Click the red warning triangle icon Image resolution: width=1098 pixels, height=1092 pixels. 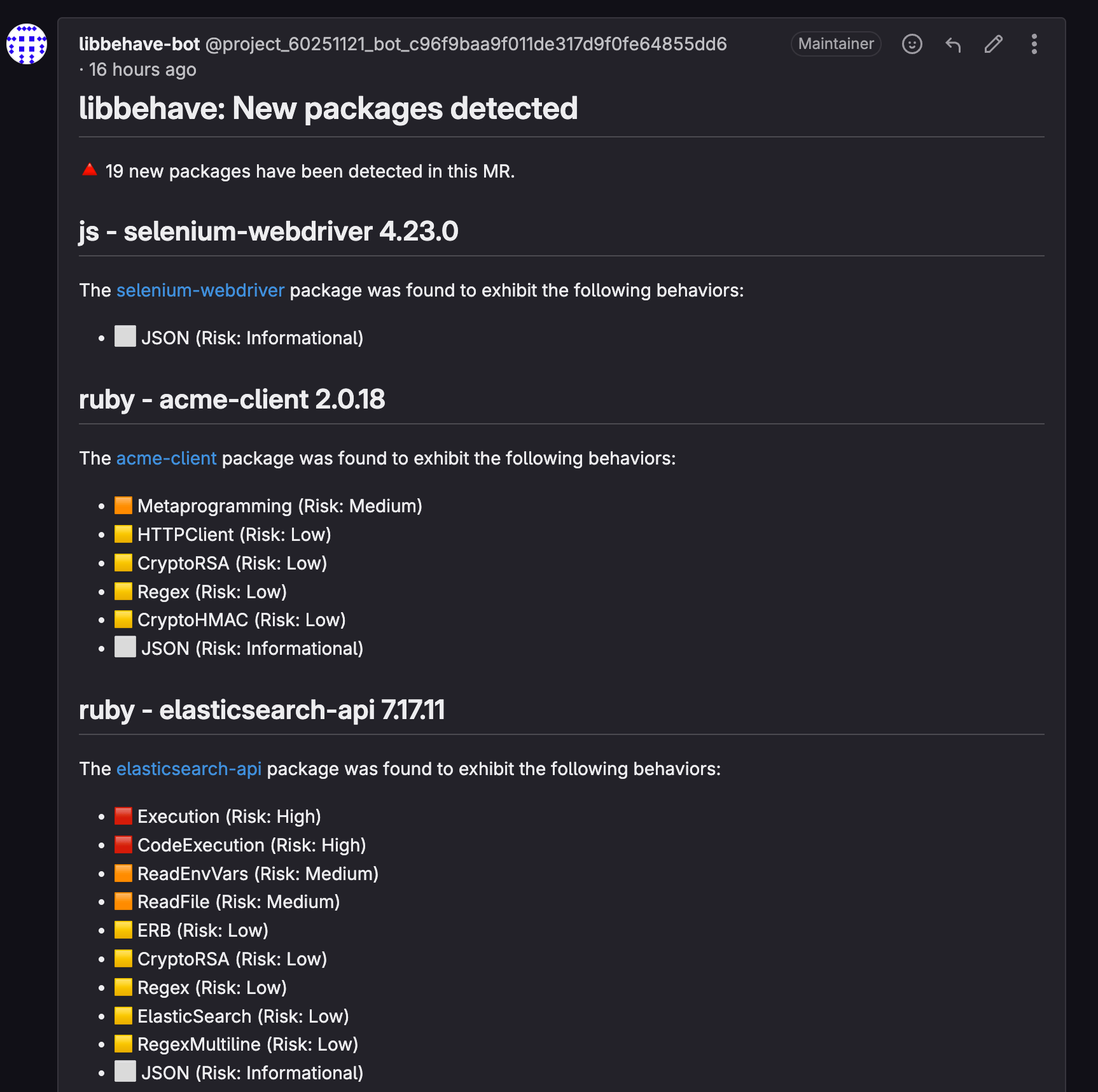(90, 169)
